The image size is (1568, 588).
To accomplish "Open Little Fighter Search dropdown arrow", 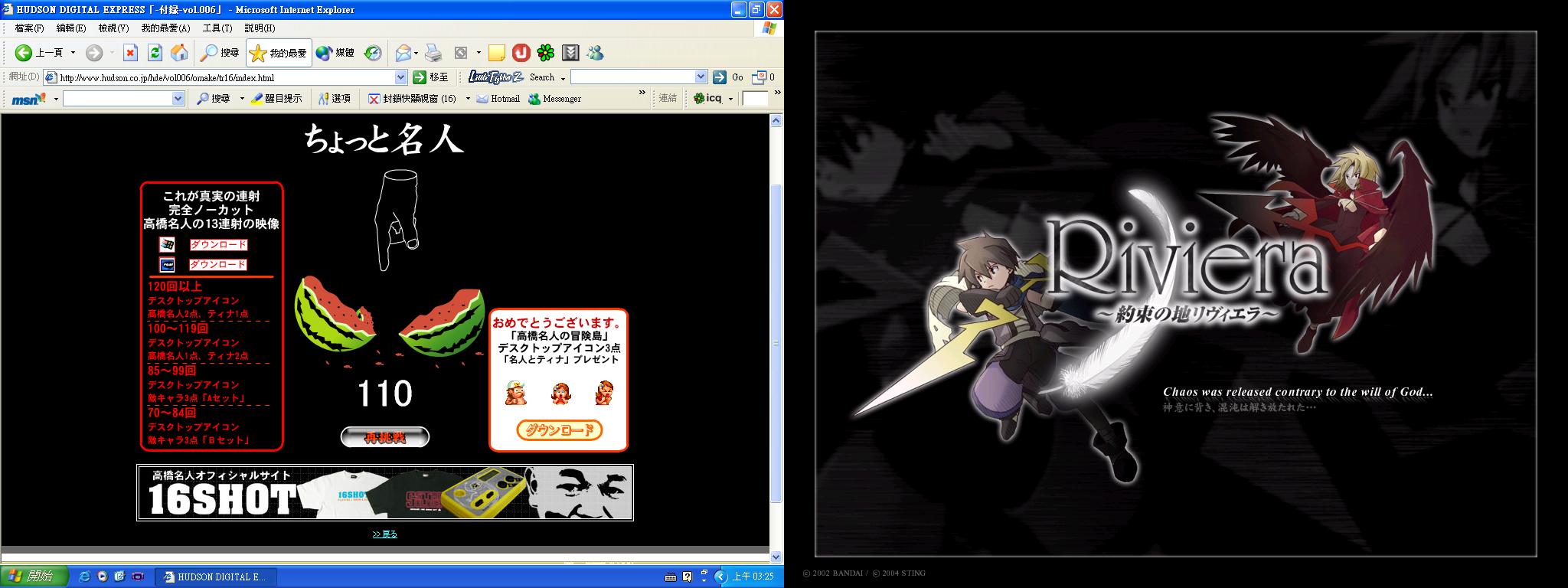I will pyautogui.click(x=563, y=77).
